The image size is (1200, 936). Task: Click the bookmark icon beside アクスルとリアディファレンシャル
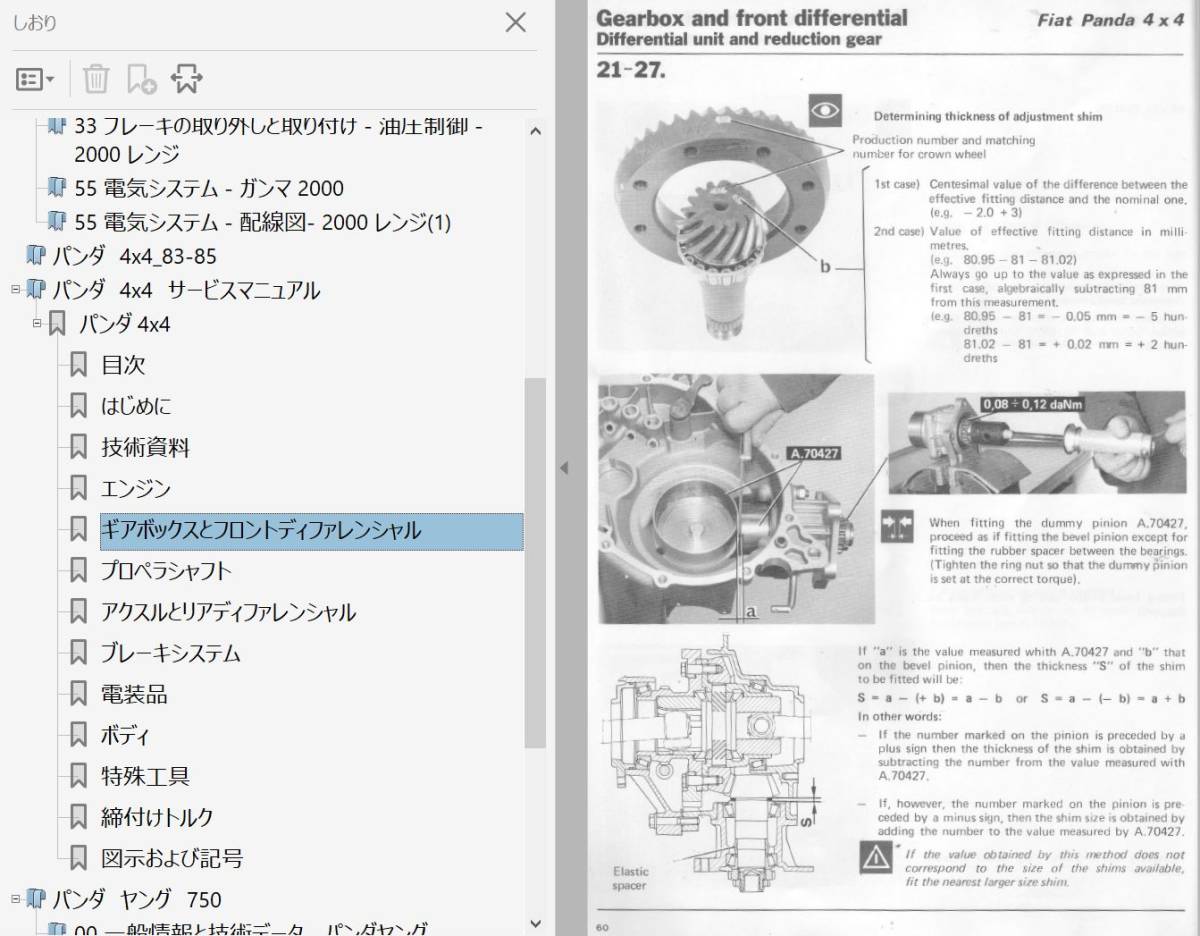(79, 612)
